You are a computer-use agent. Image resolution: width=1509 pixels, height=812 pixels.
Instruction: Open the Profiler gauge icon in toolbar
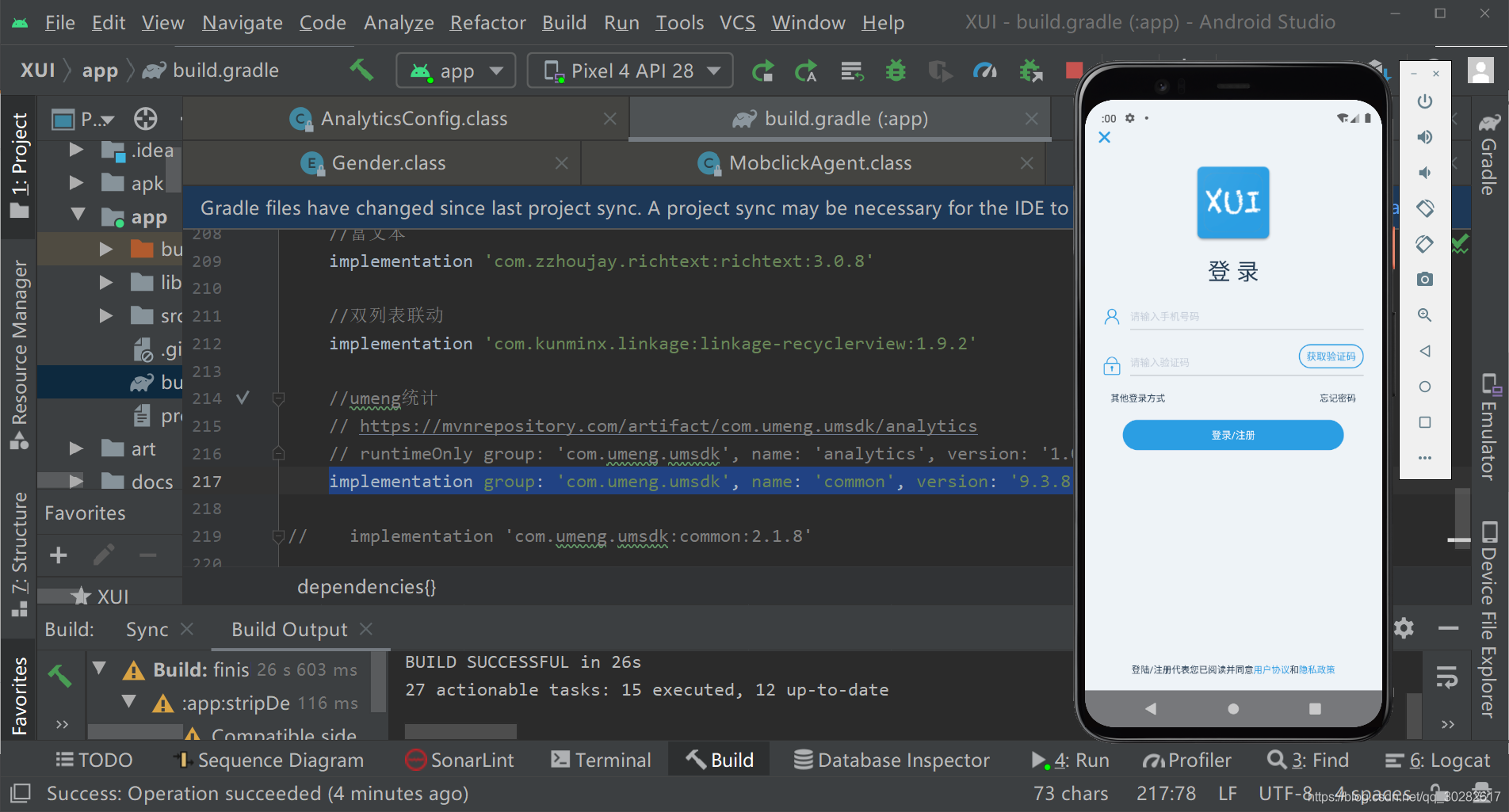pos(984,71)
